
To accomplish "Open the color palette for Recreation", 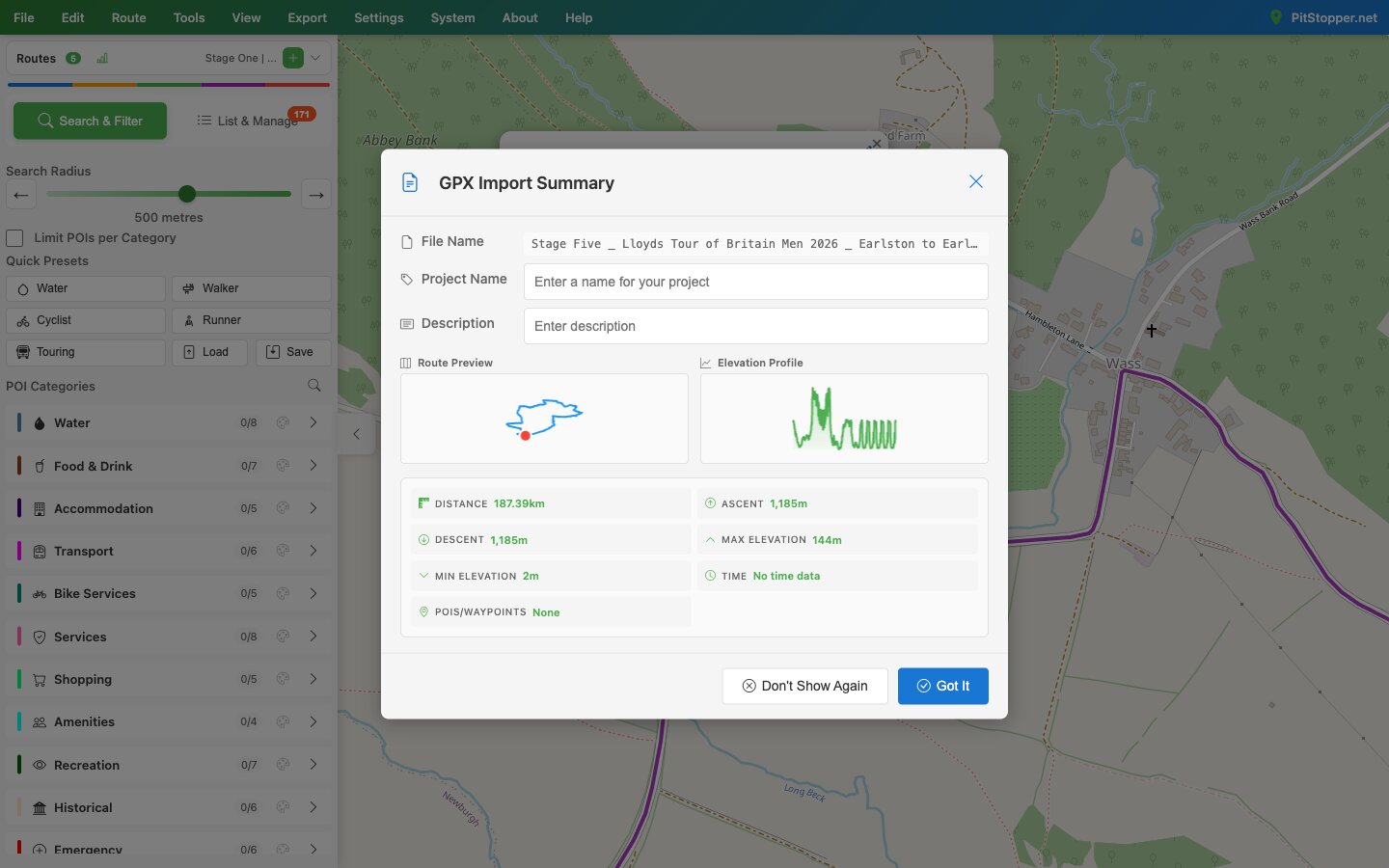I will coord(283,765).
